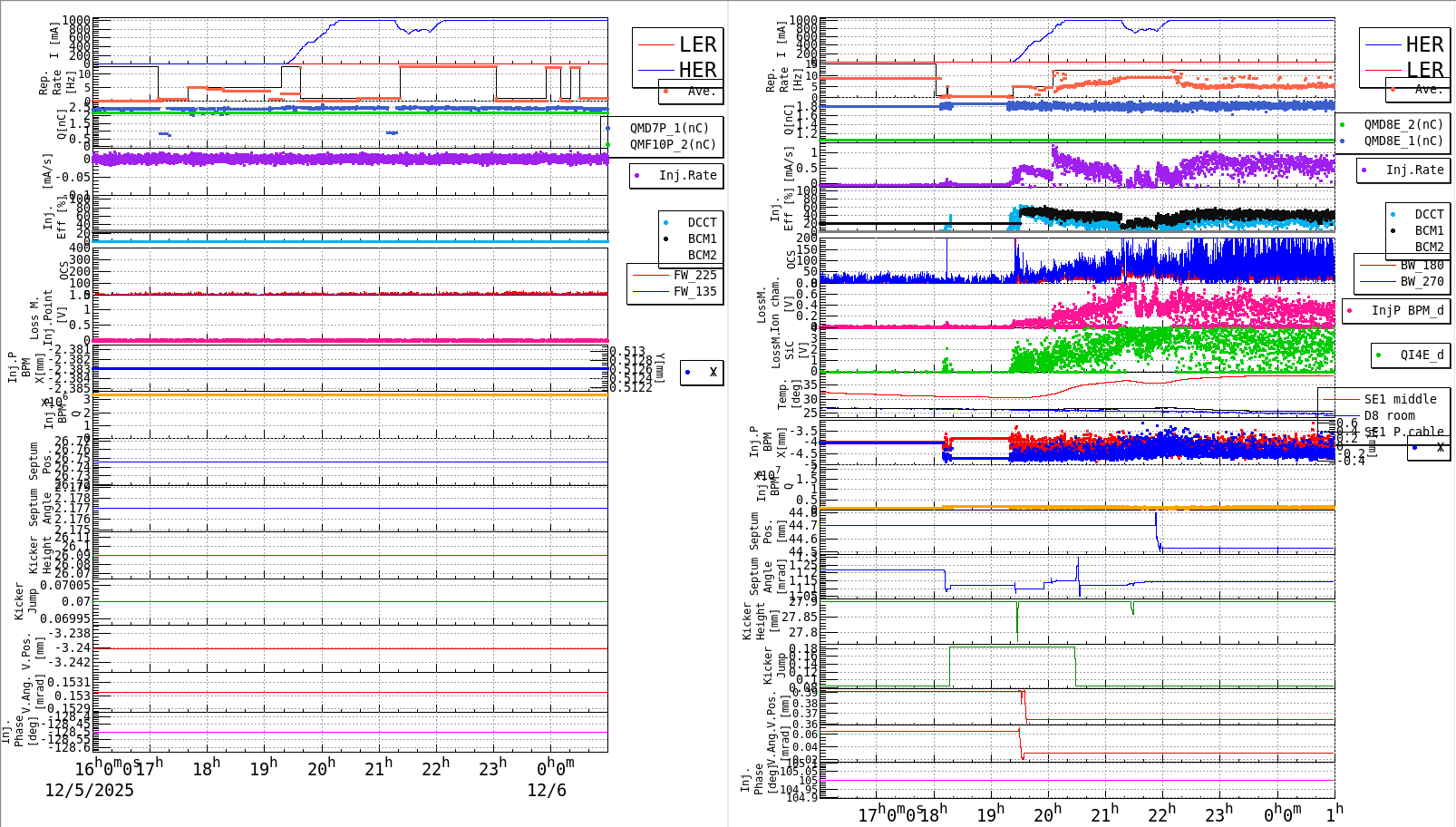
Task: Click the blue X marker swatch legend
Action: tap(687, 372)
